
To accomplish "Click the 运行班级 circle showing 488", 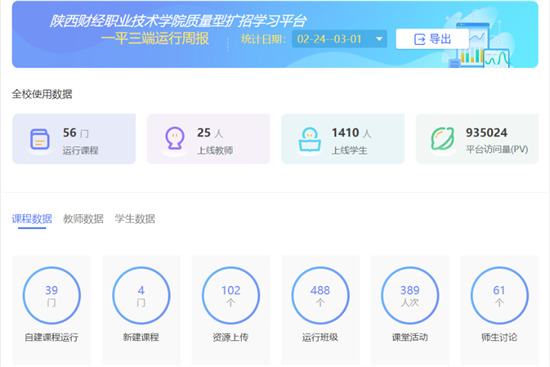I will click(x=320, y=295).
